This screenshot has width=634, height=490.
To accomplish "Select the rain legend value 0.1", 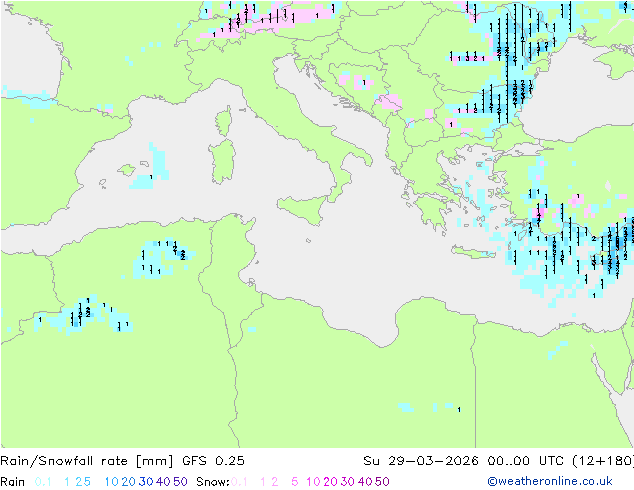I will (43, 482).
